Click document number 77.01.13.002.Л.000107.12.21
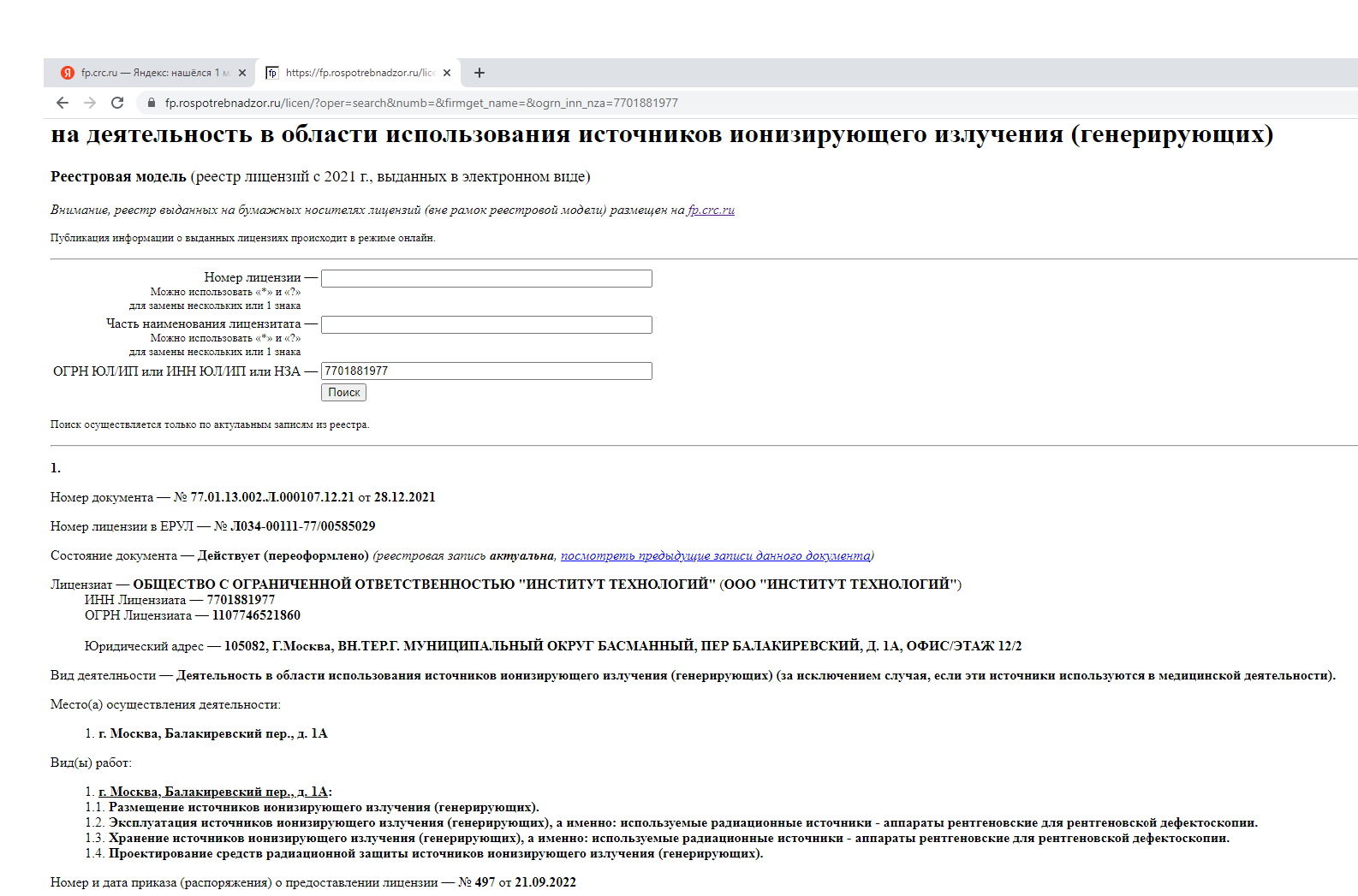 [x=272, y=497]
